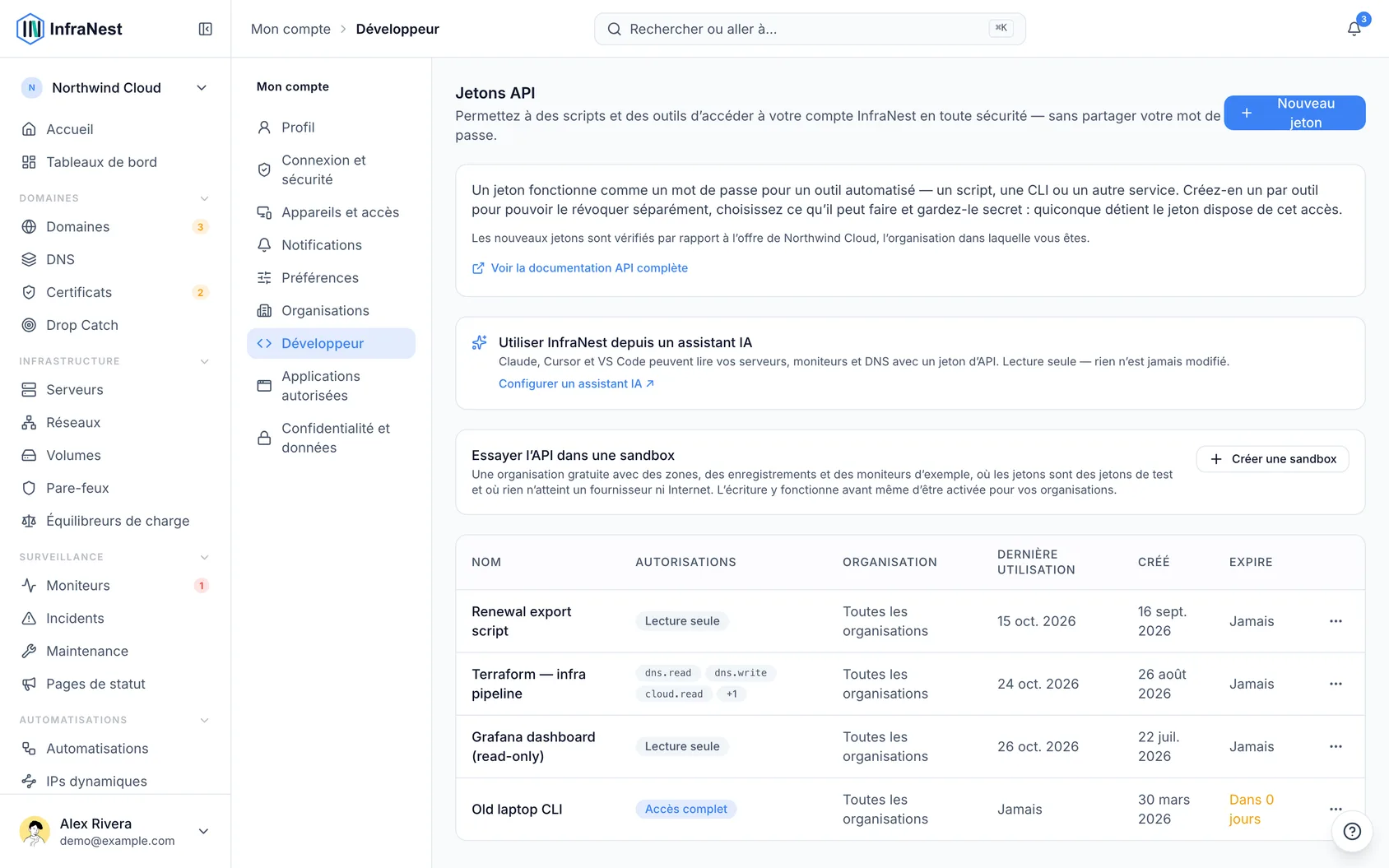This screenshot has height=868, width=1389.
Task: Open actions menu for Grafana dashboard token
Action: coord(1336,746)
